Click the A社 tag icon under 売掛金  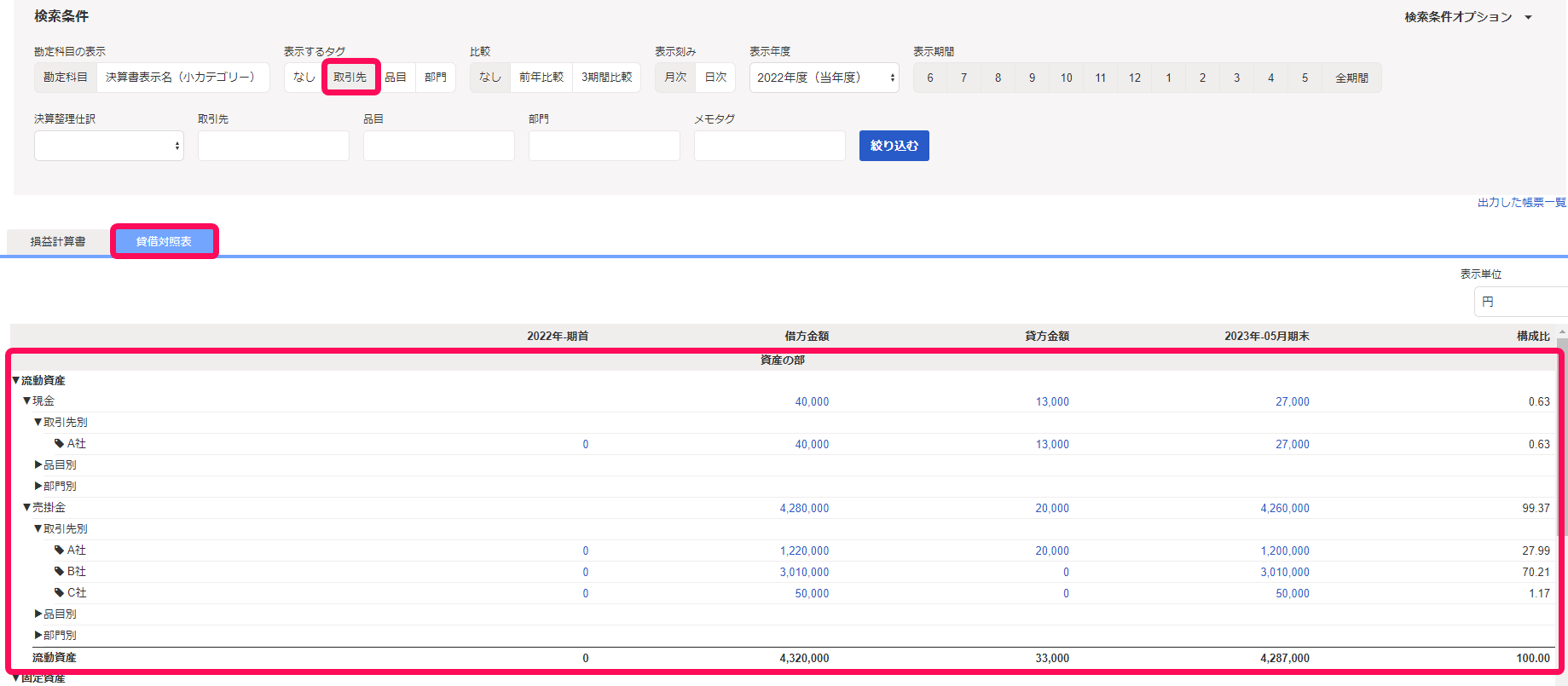60,550
